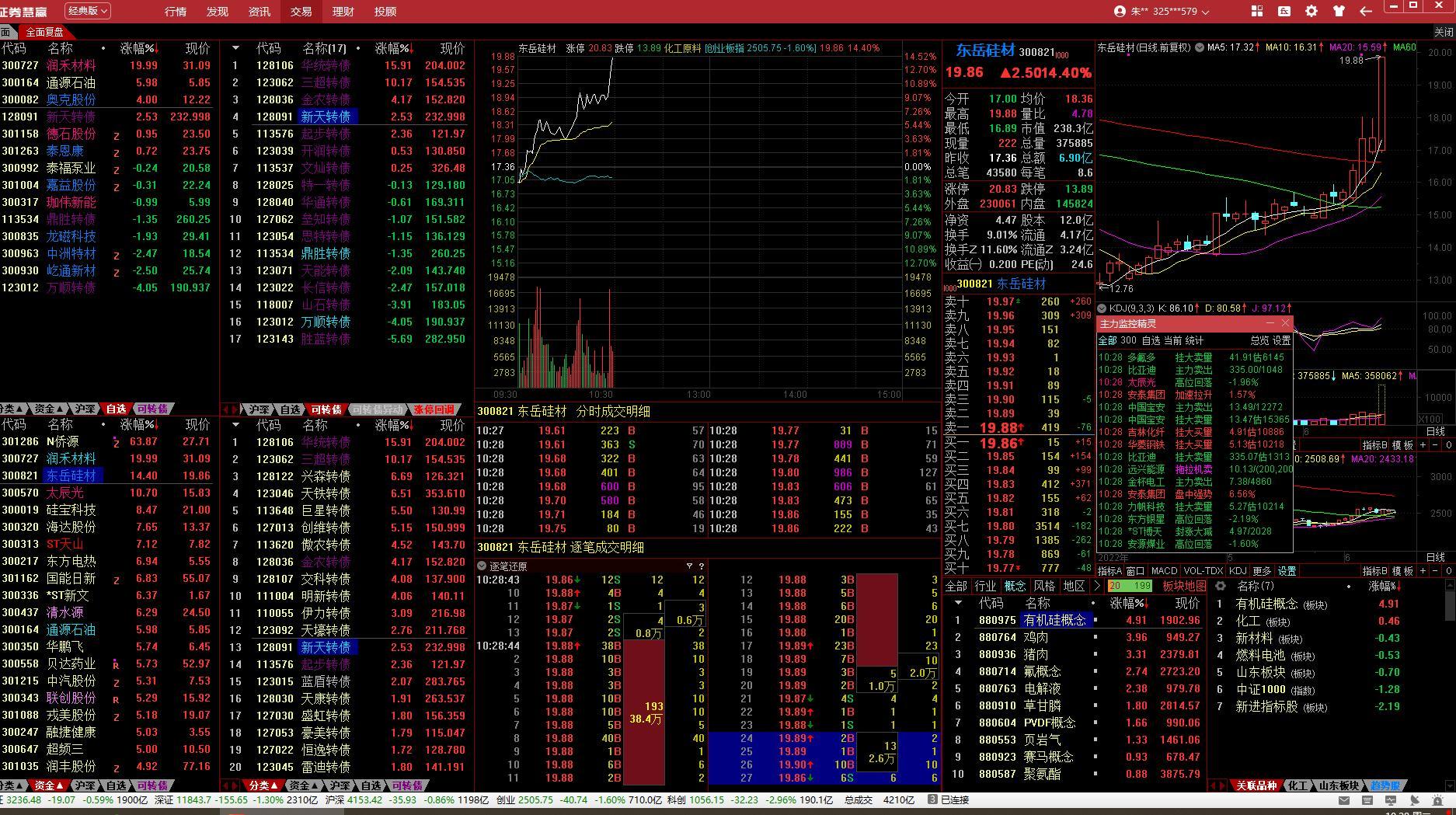This screenshot has height=815, width=1456.
Task: Click the 20/199 up-down ratio bar
Action: coord(1130,586)
